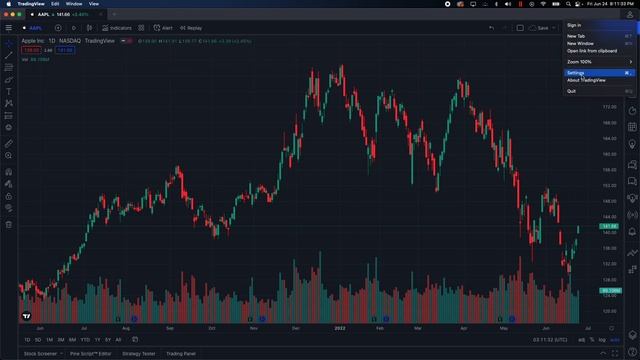Viewport: 640px width, 360px height.
Task: Undo the last chart action
Action: [491, 28]
